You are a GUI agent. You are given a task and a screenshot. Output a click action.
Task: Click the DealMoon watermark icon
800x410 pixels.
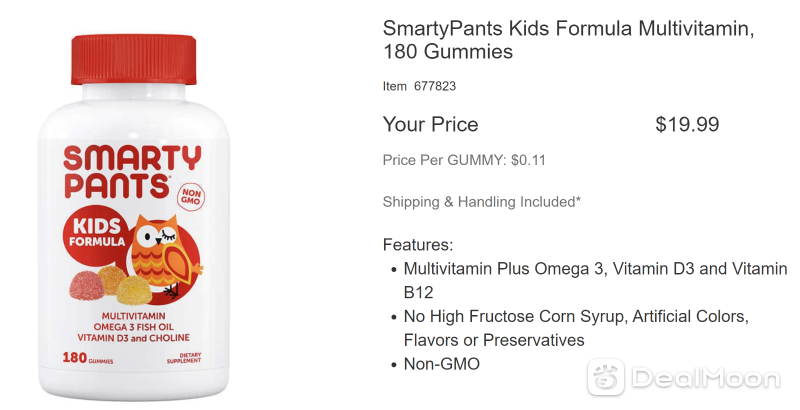606,377
